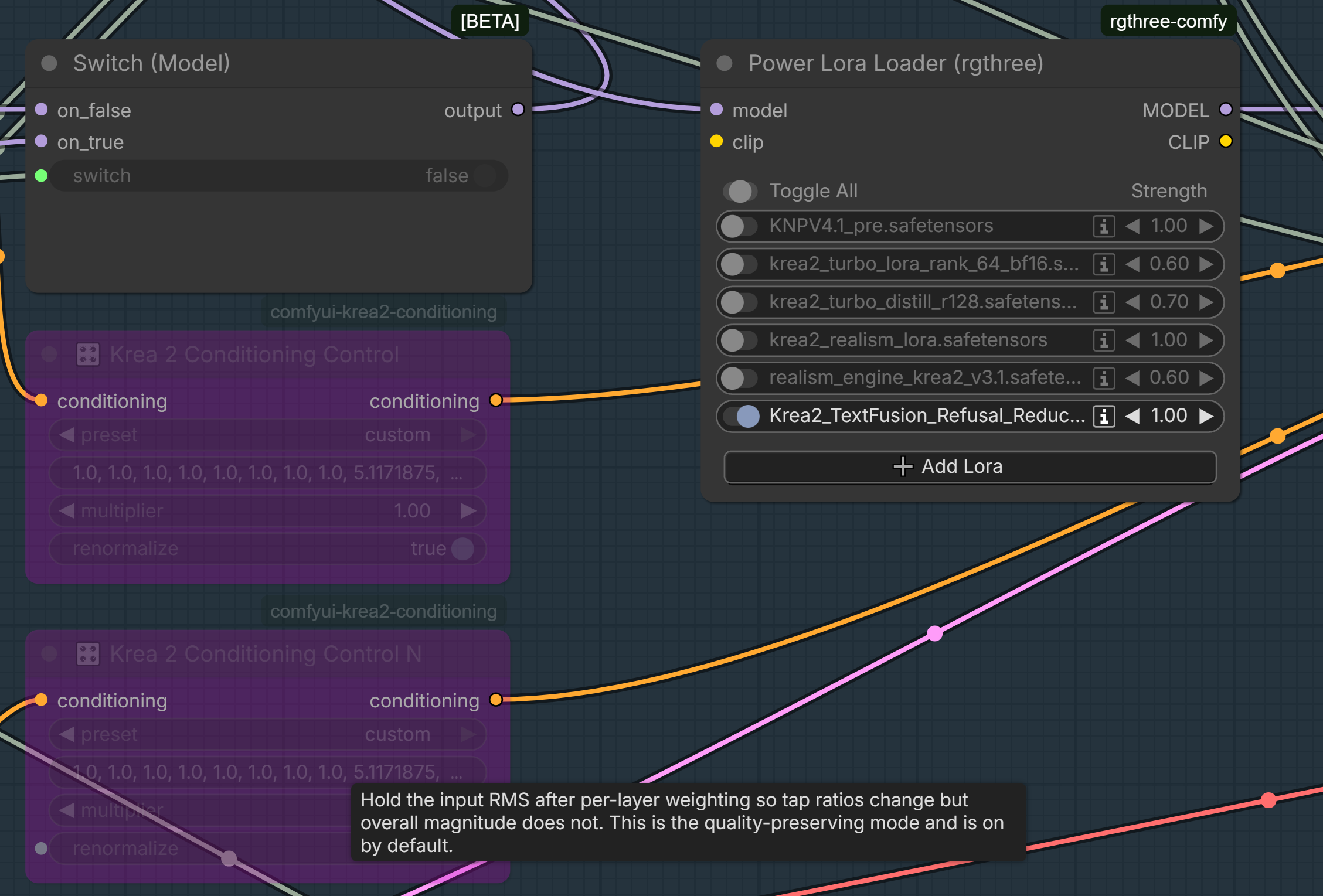Image resolution: width=1323 pixels, height=896 pixels.
Task: Enable the krea2_turbo_lora_rank_64 lora
Action: 740,264
